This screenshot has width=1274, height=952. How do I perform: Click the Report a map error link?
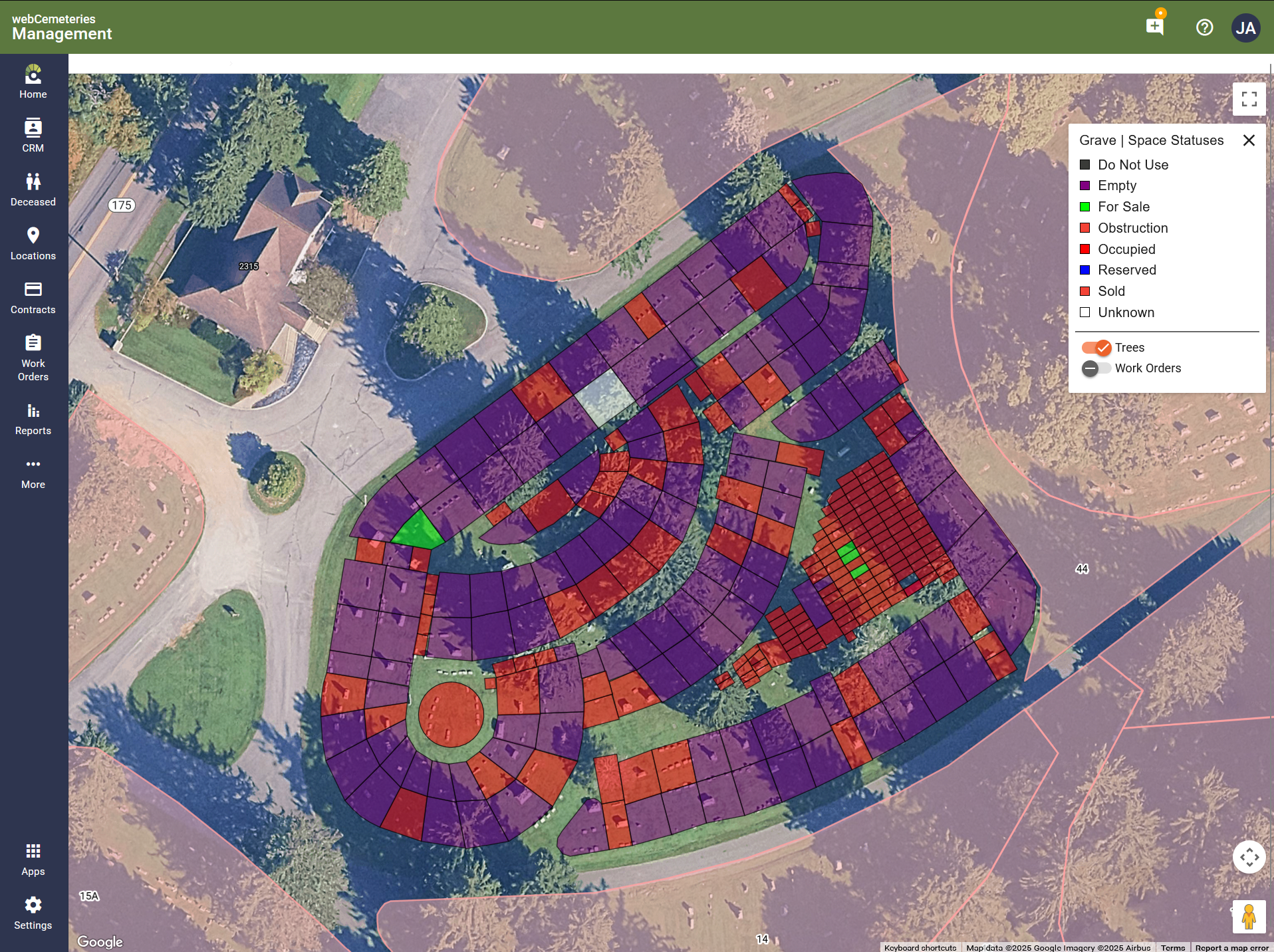tap(1231, 947)
